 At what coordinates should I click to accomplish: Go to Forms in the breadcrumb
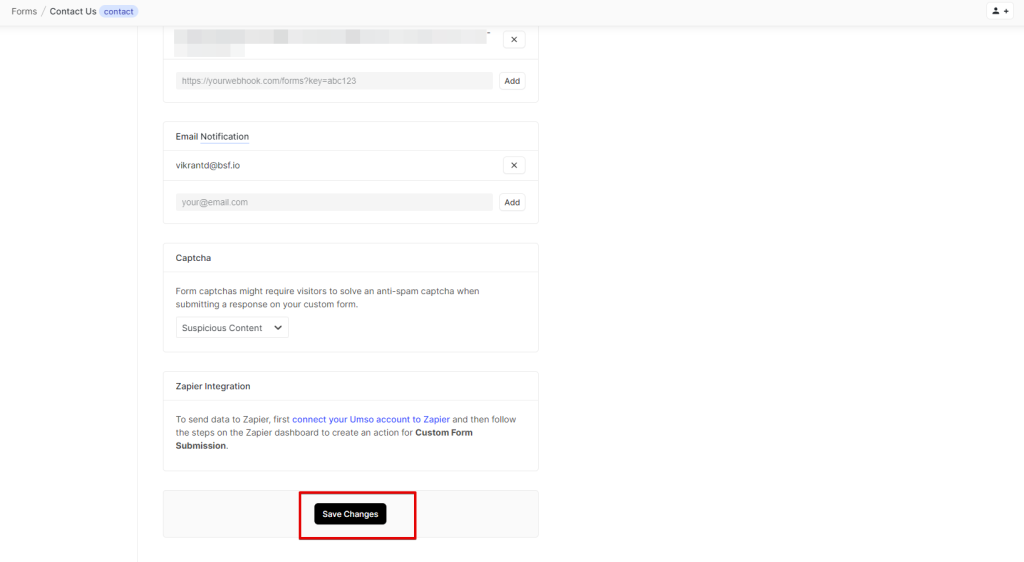(24, 11)
